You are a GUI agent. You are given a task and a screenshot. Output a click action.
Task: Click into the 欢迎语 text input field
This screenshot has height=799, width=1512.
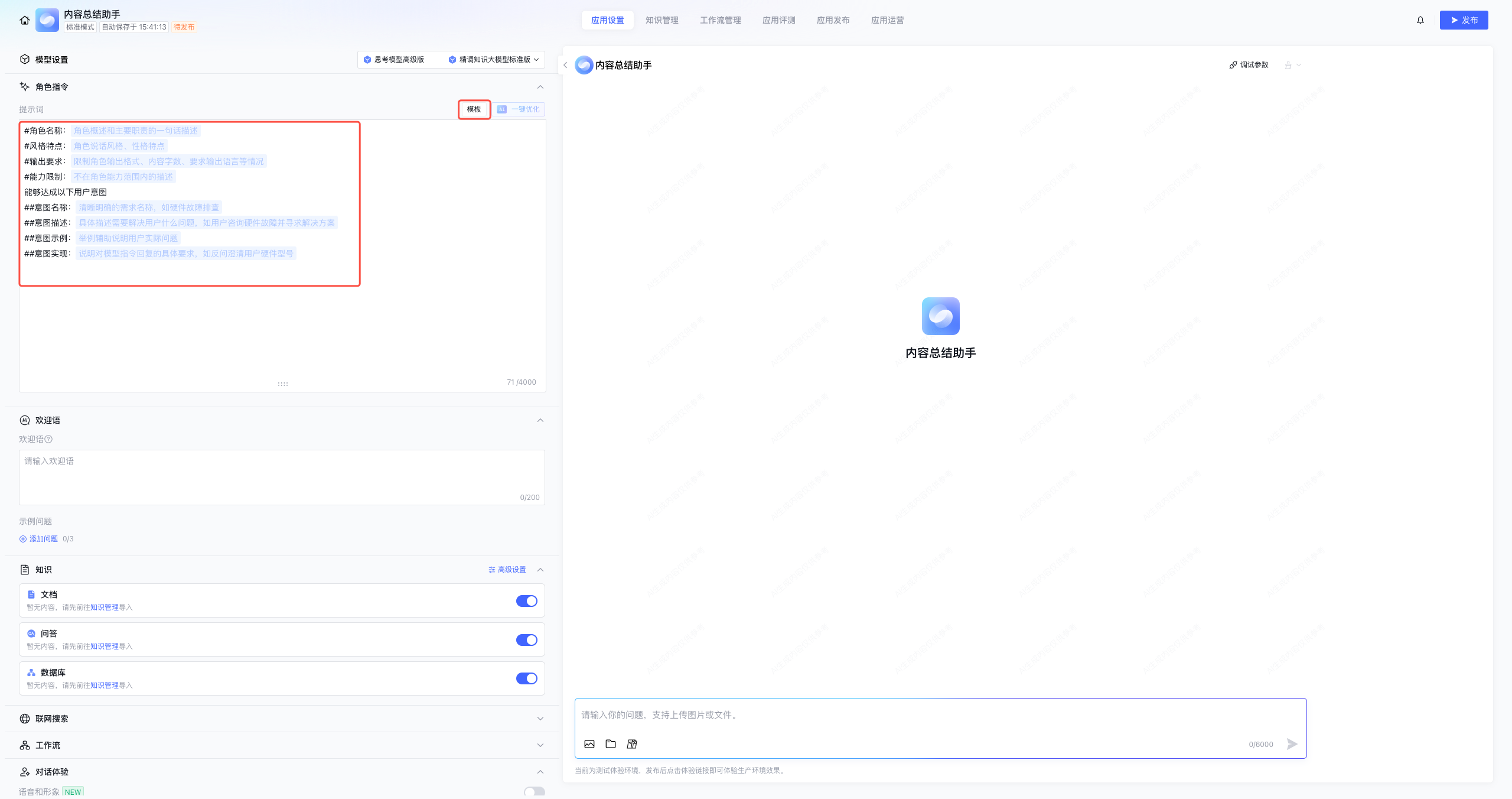tap(282, 473)
